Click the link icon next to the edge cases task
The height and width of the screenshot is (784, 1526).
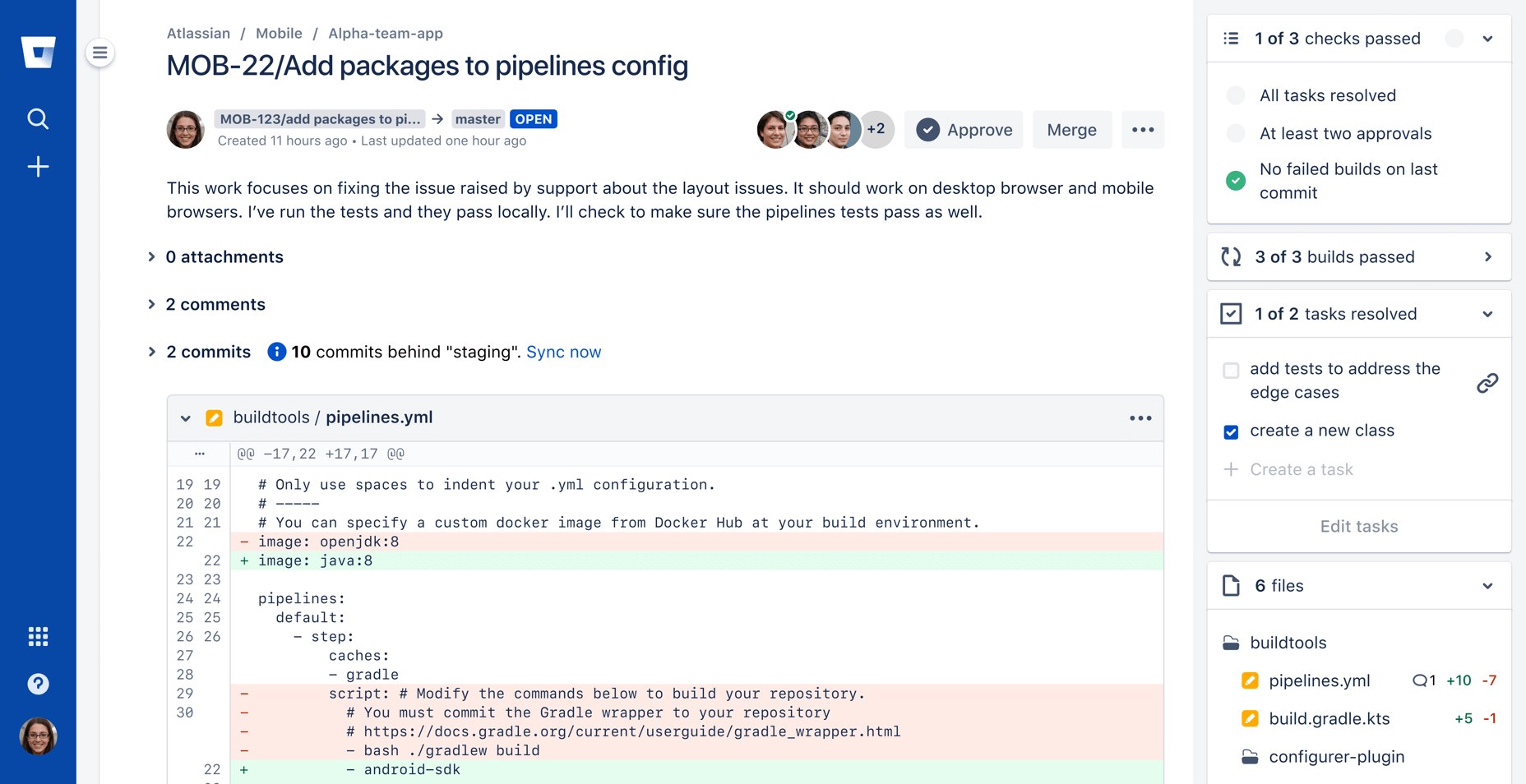[1487, 382]
